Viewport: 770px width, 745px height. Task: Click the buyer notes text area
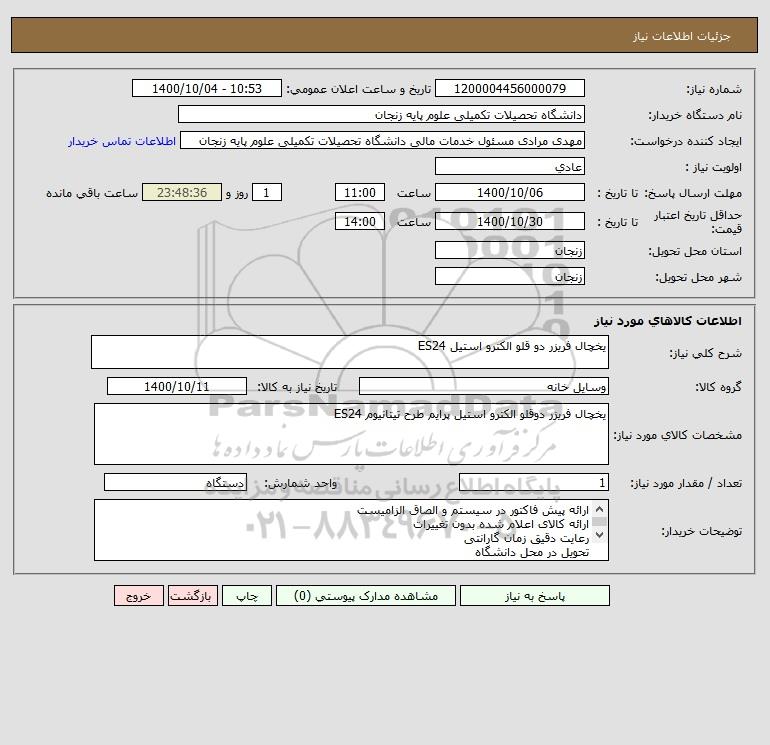click(351, 530)
